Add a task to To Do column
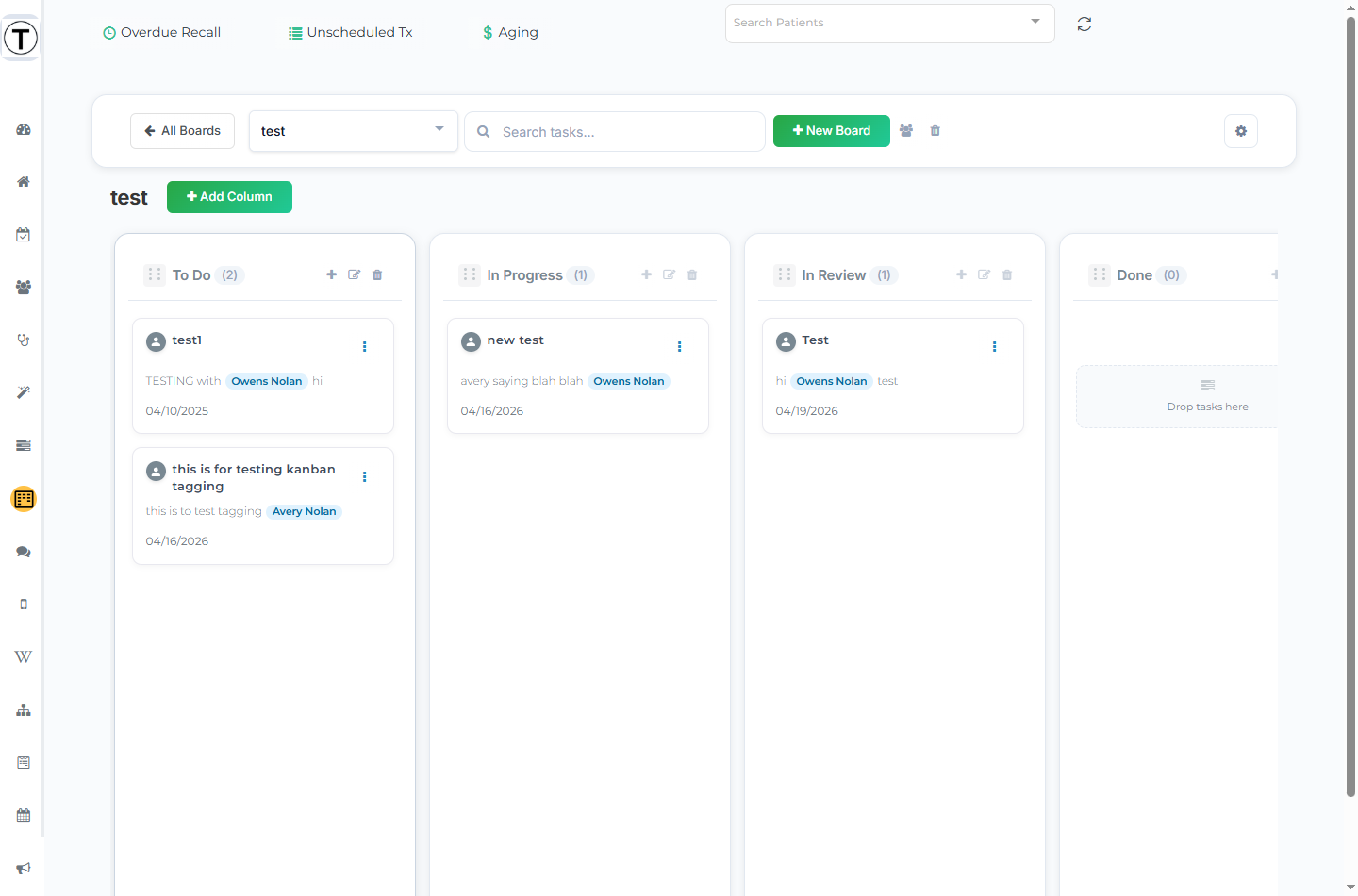The height and width of the screenshot is (896, 1358). click(331, 274)
